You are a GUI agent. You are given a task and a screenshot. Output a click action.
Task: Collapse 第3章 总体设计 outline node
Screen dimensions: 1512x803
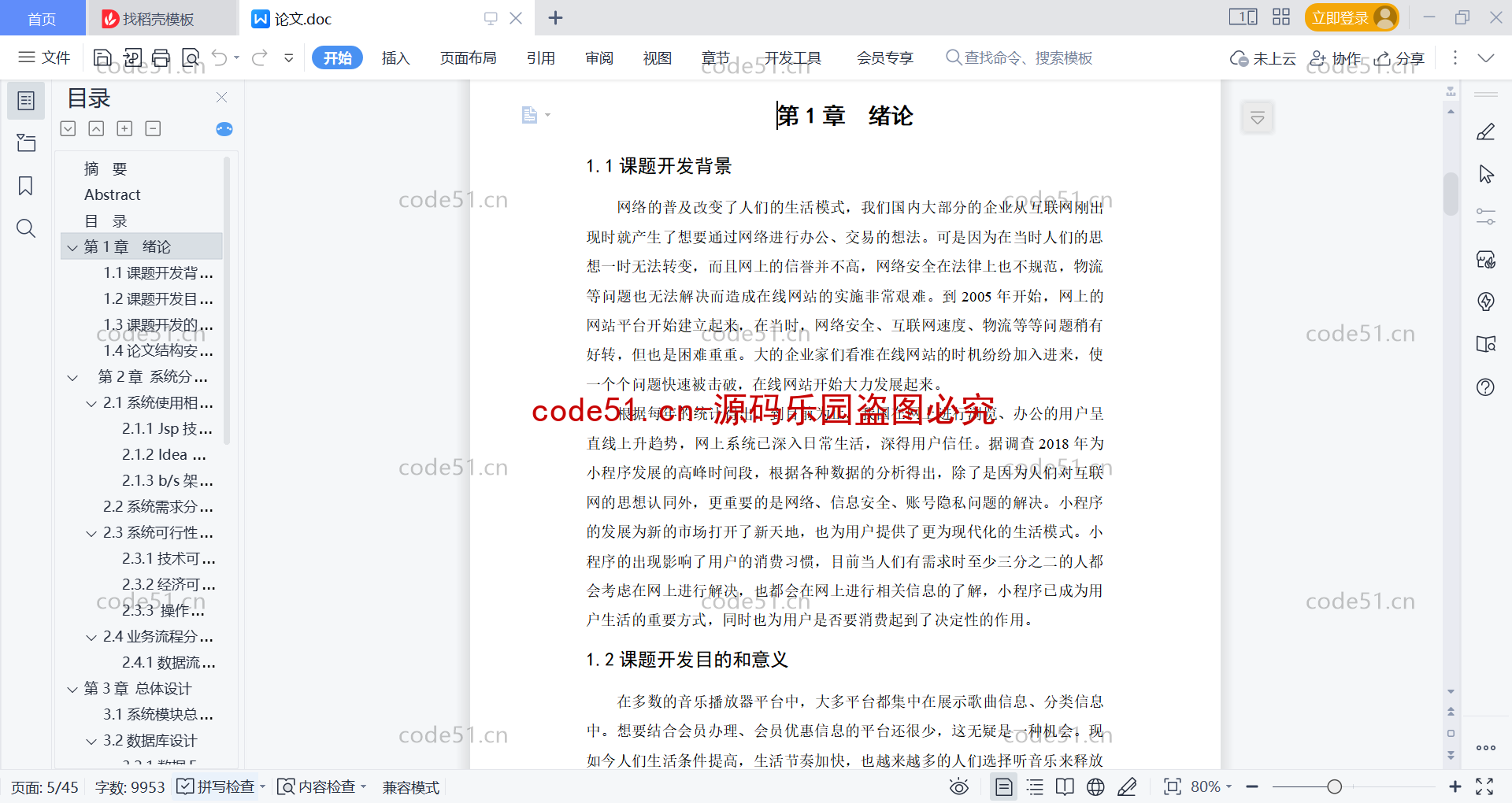pyautogui.click(x=72, y=689)
